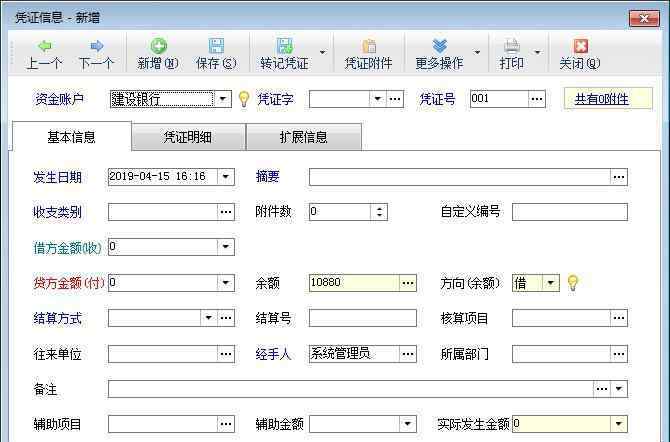Create new voucher with 新增(N)

(158, 54)
